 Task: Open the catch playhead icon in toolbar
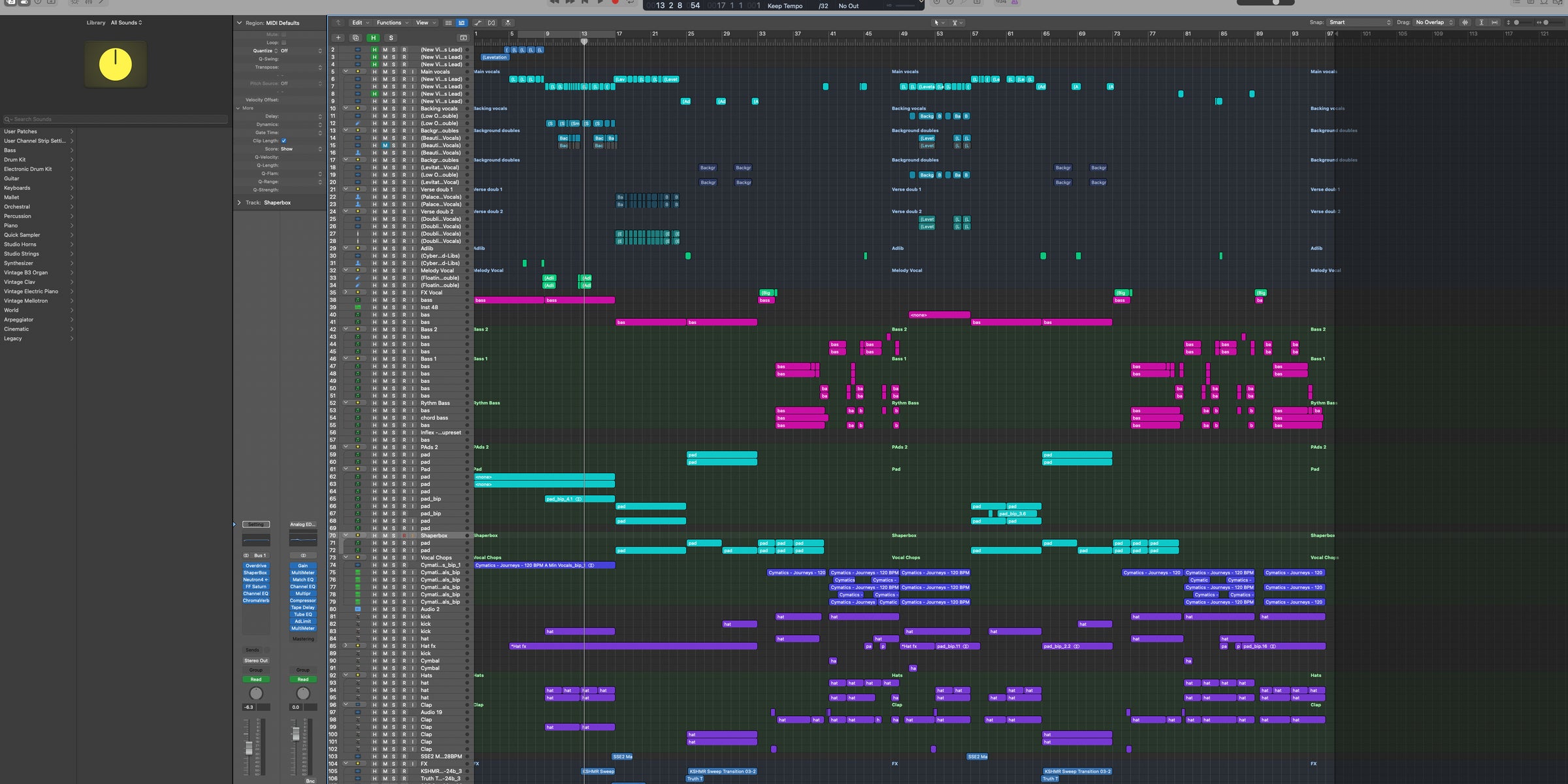(338, 22)
